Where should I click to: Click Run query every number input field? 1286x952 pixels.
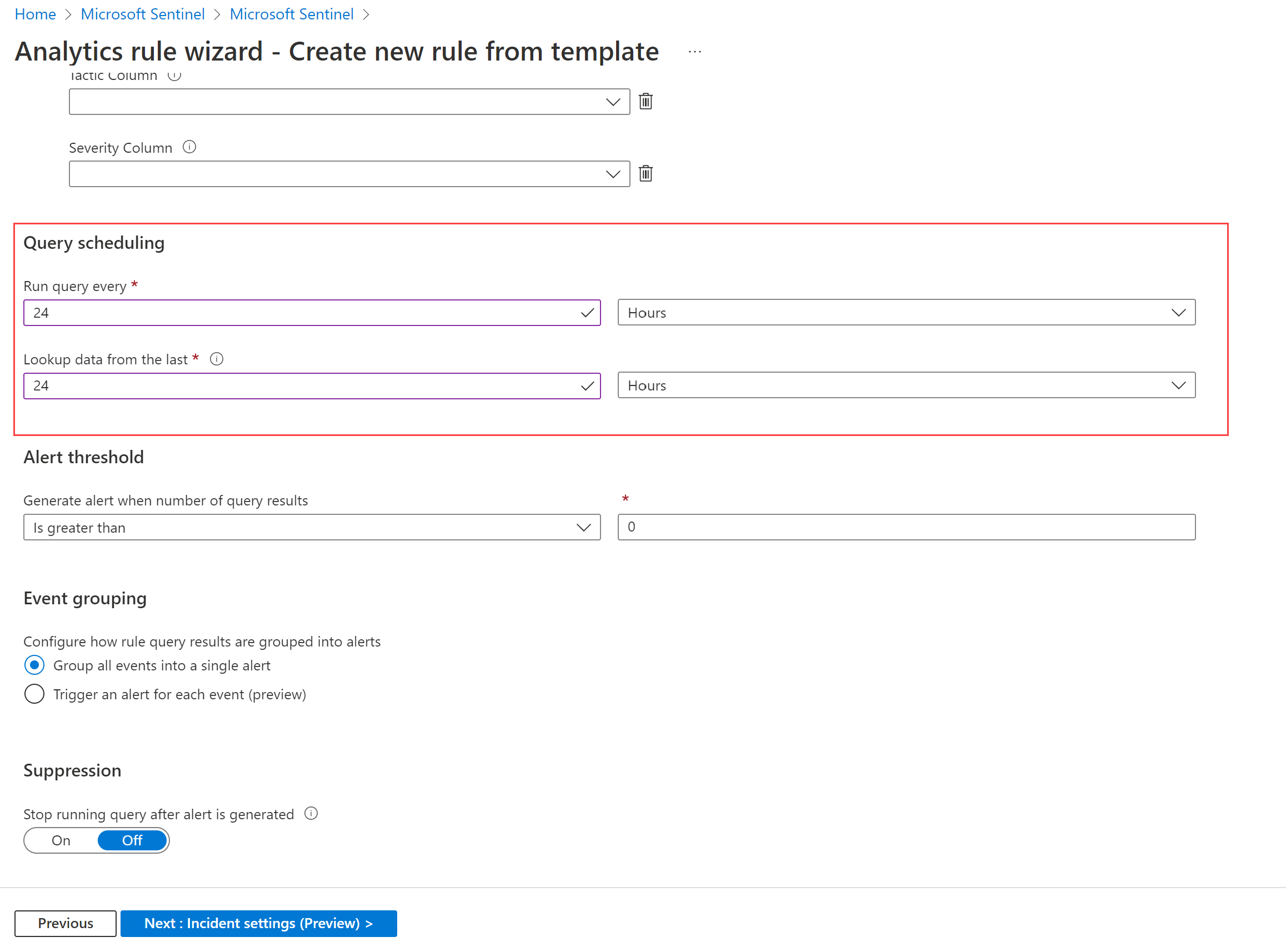click(x=312, y=312)
